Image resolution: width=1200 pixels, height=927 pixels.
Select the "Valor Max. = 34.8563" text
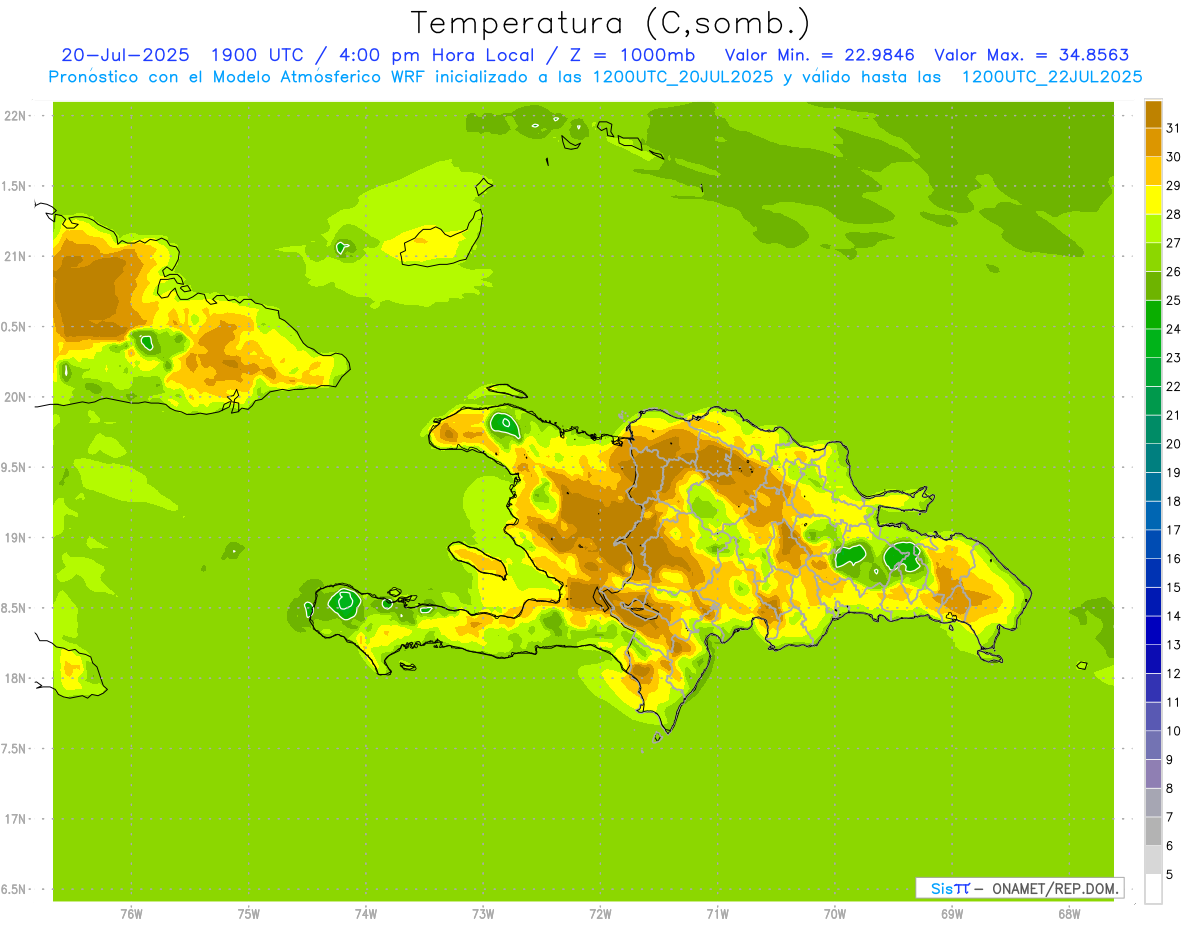coord(1031,55)
